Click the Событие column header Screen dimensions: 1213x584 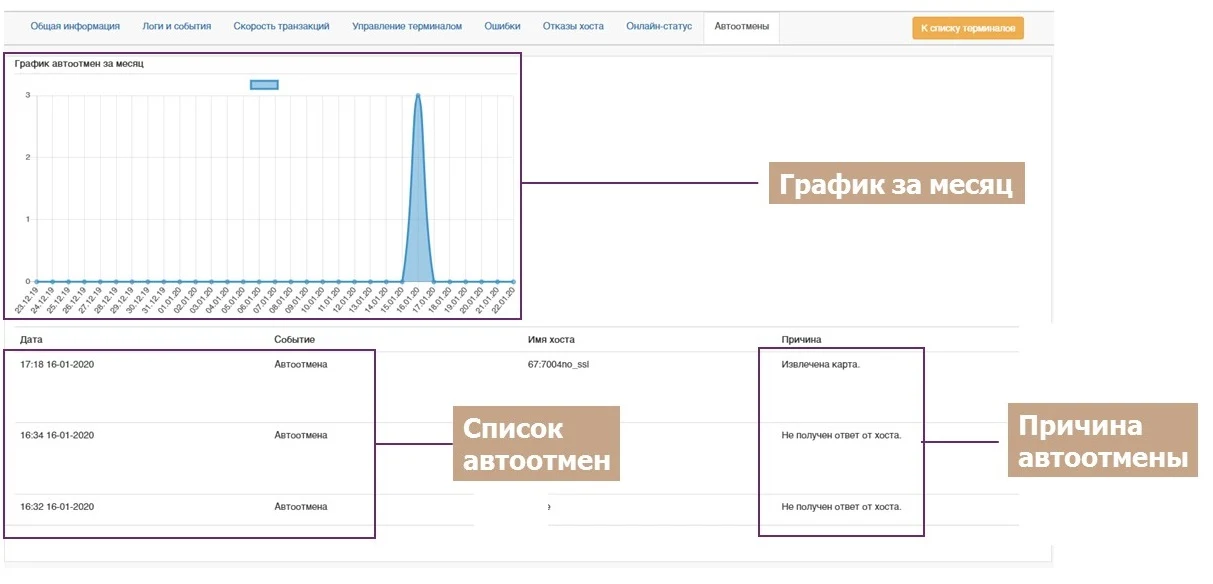[294, 340]
